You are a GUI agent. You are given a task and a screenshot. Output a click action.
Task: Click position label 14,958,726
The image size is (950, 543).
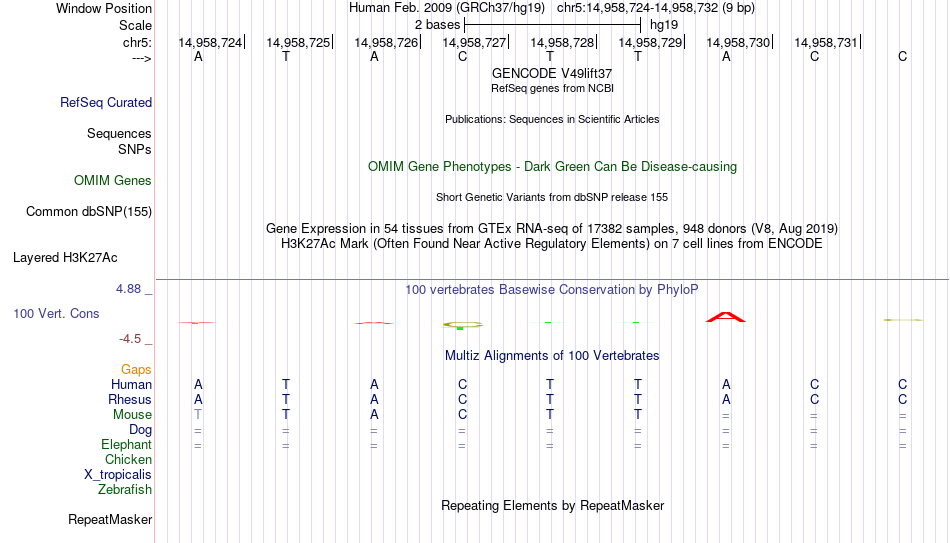(x=387, y=42)
